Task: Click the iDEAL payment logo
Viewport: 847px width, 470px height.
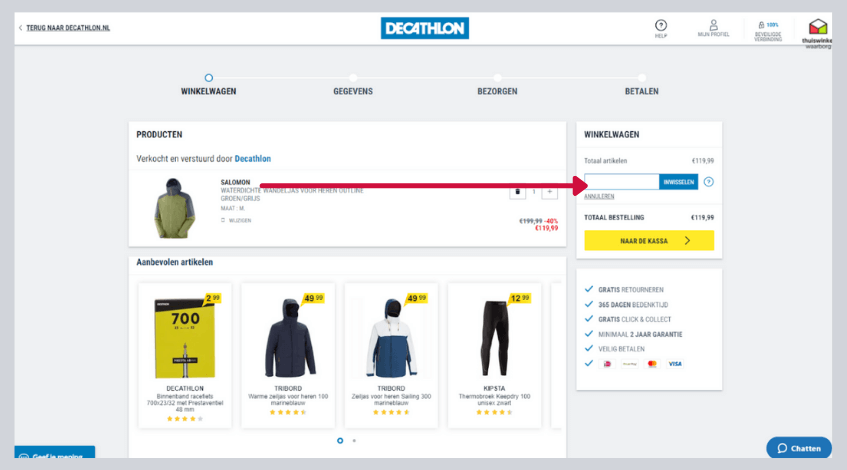Action: 607,364
